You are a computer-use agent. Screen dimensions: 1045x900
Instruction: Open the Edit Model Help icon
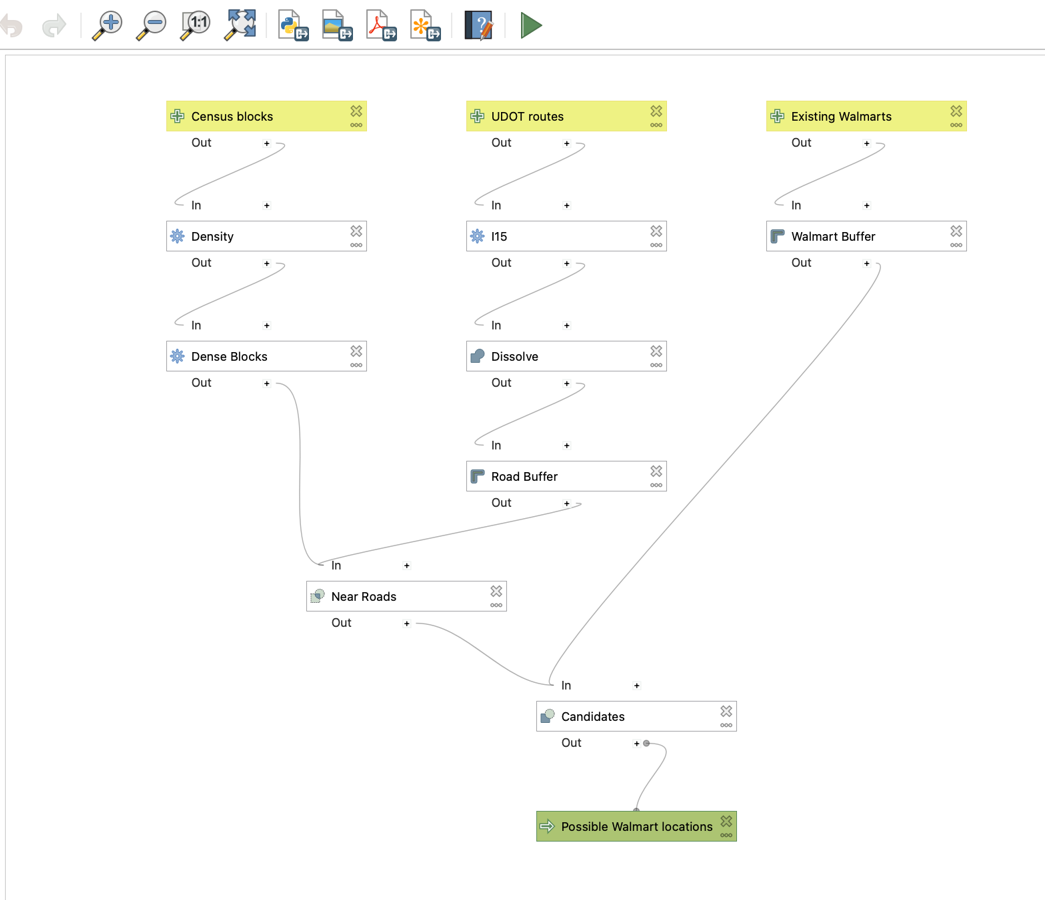[478, 26]
